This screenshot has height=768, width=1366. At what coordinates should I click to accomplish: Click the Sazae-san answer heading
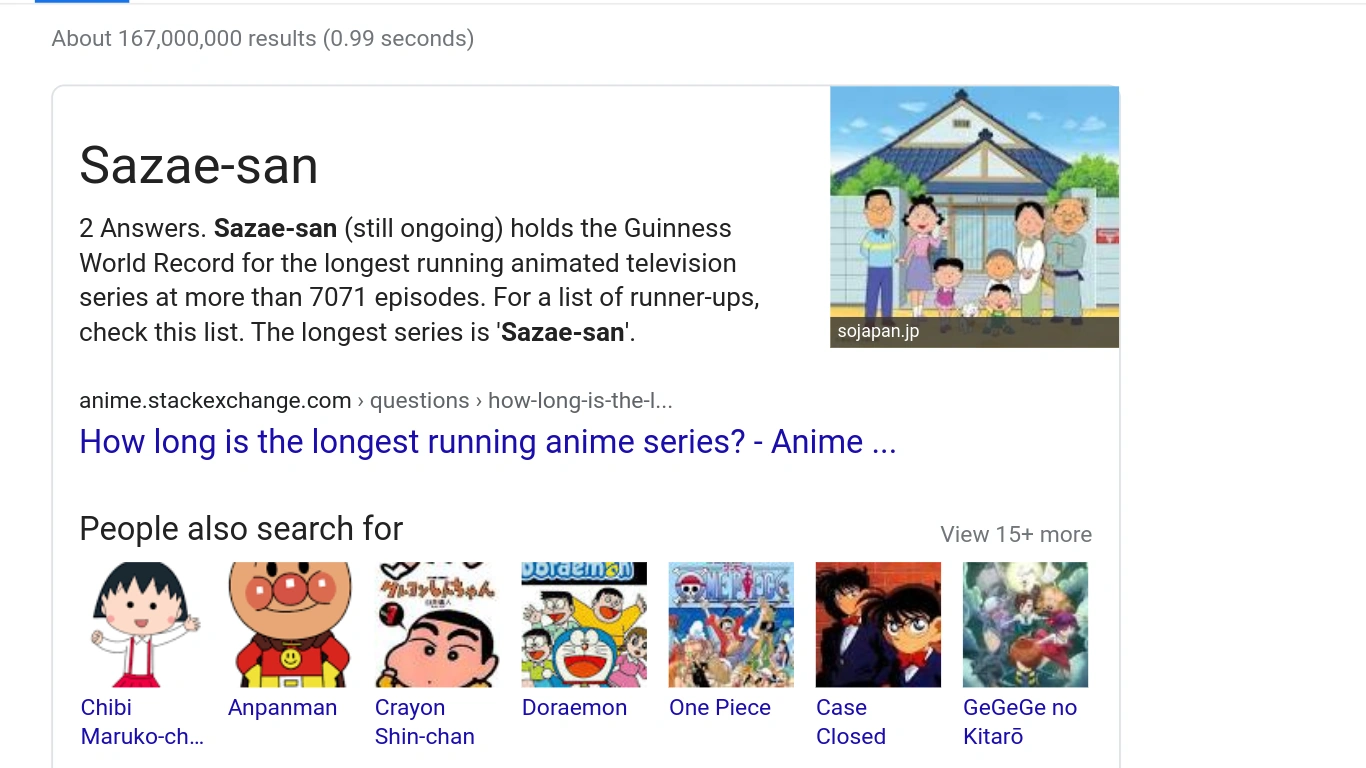point(198,166)
